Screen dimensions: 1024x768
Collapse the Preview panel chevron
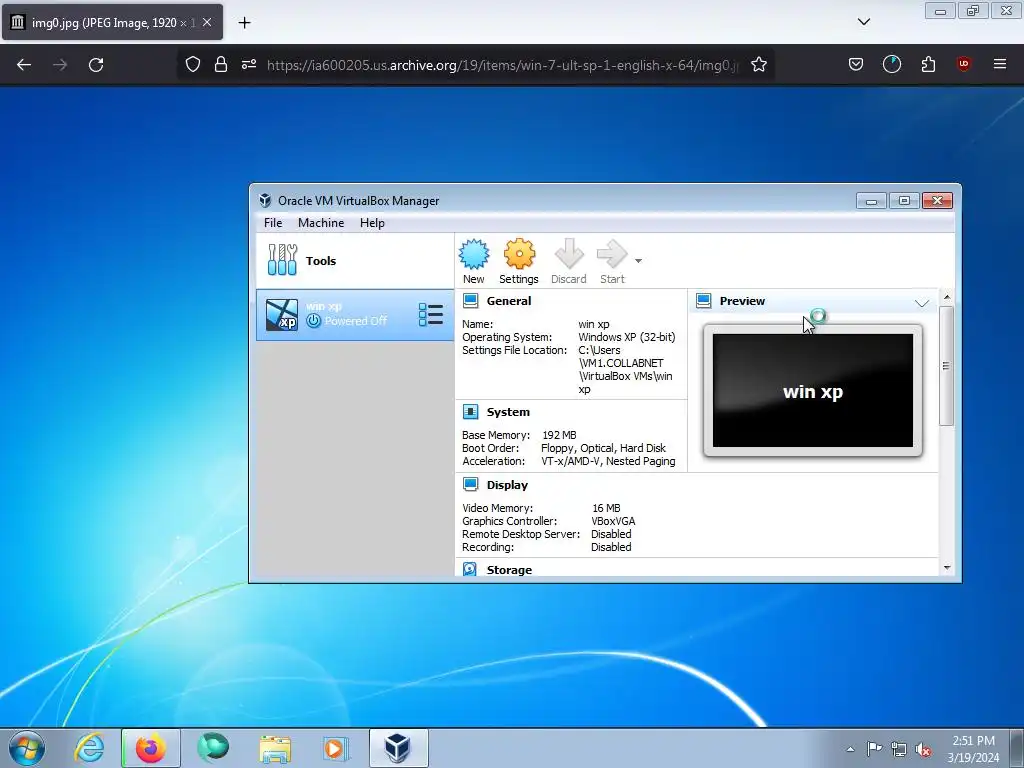[921, 303]
